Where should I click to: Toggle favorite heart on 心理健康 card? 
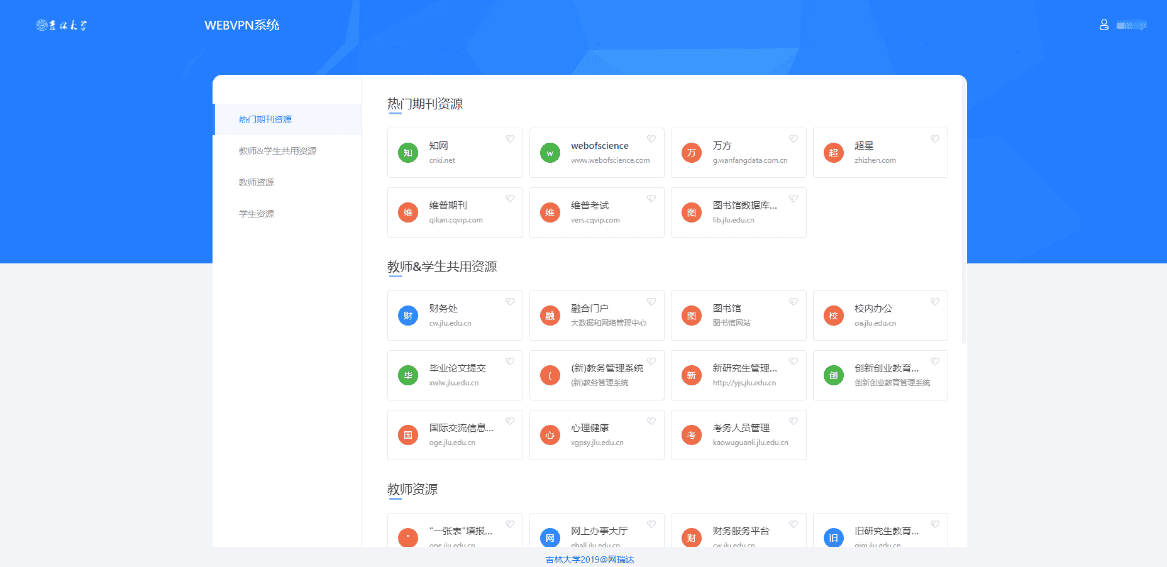(651, 421)
